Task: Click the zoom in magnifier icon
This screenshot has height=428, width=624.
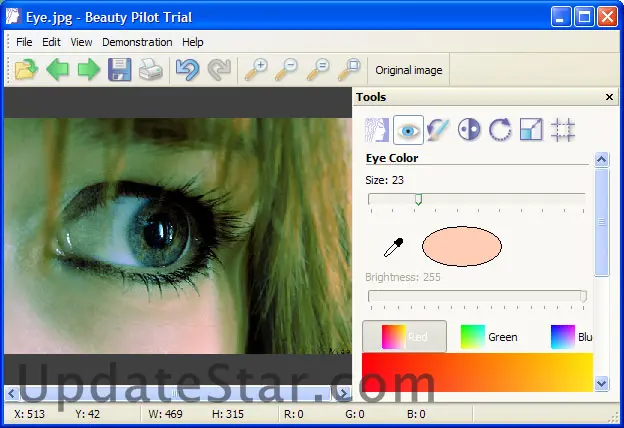Action: pyautogui.click(x=257, y=70)
